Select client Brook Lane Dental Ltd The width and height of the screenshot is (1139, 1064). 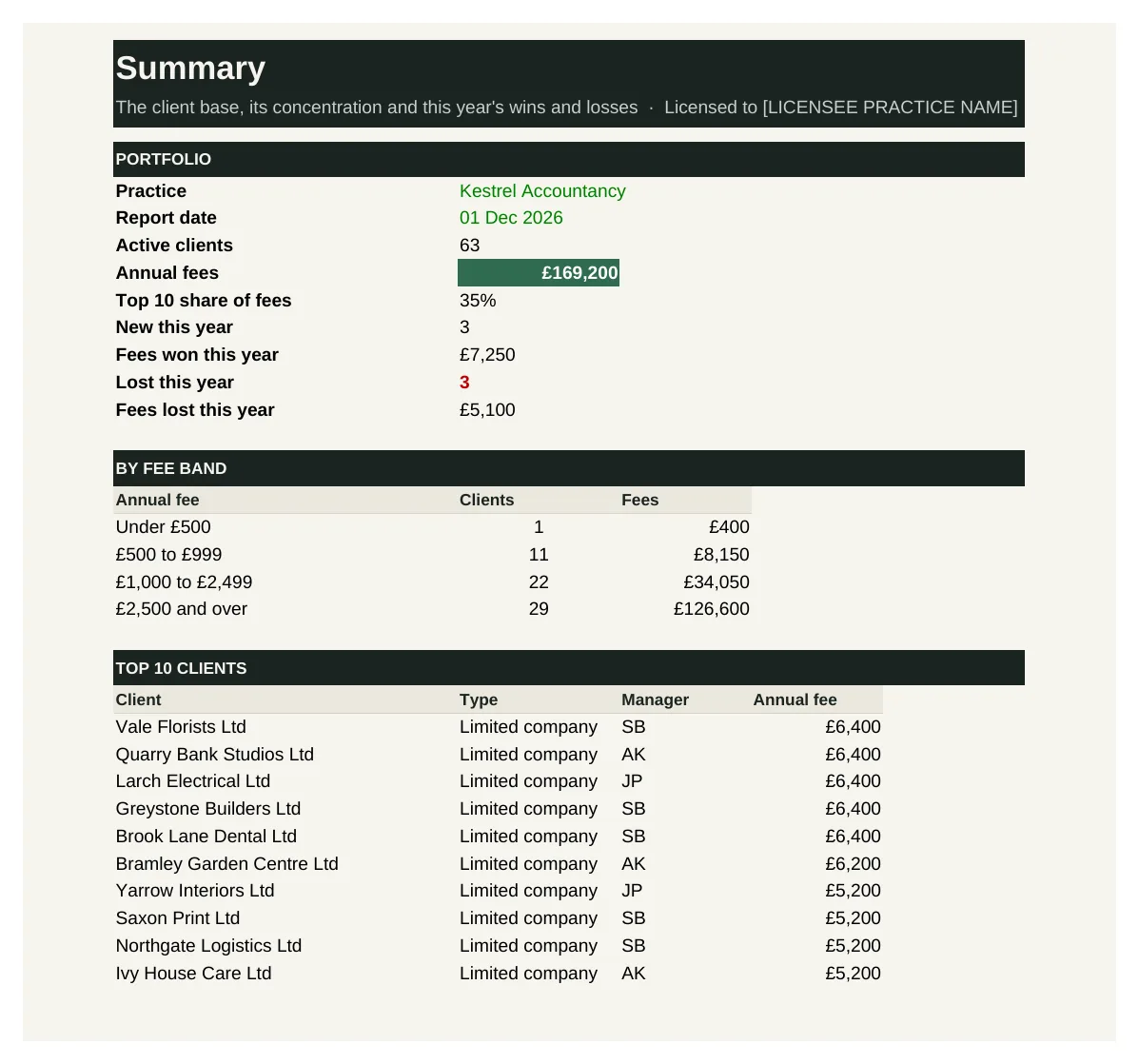tap(206, 837)
